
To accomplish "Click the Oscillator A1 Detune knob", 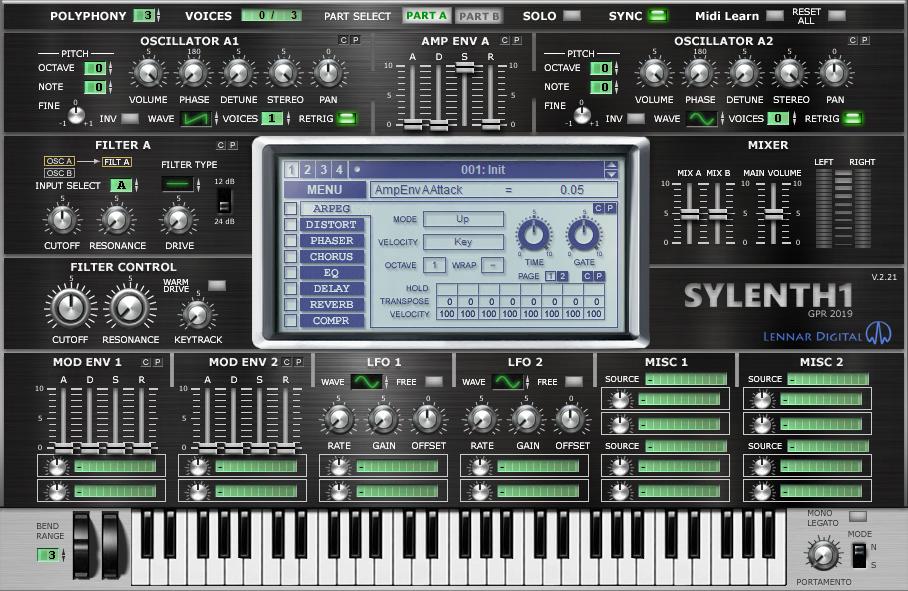I will click(238, 74).
